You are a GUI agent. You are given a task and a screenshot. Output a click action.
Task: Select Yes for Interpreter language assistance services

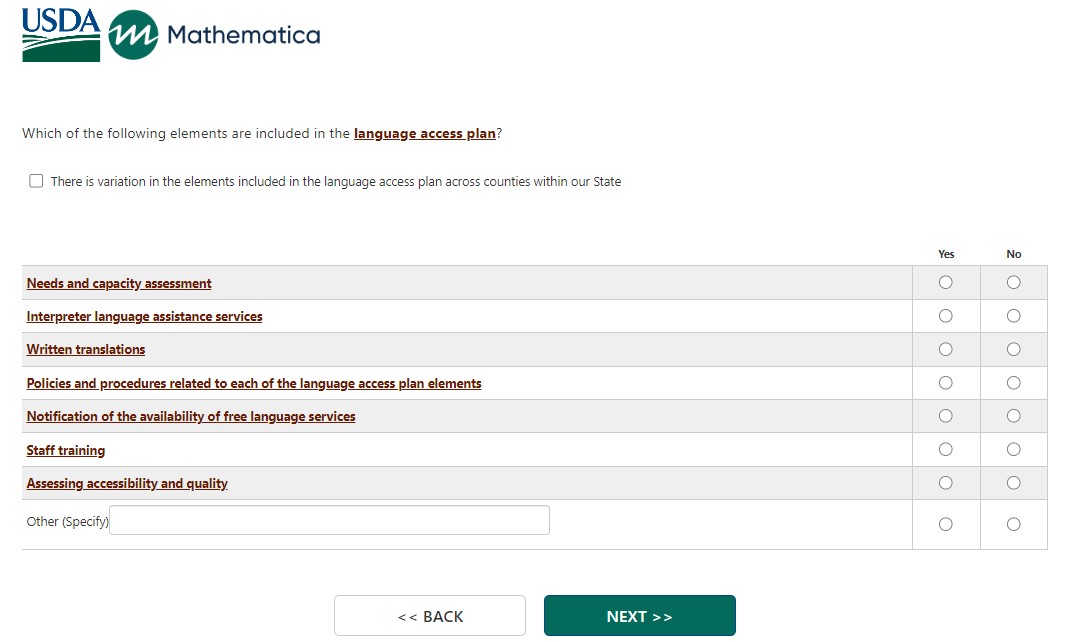pyautogui.click(x=946, y=316)
